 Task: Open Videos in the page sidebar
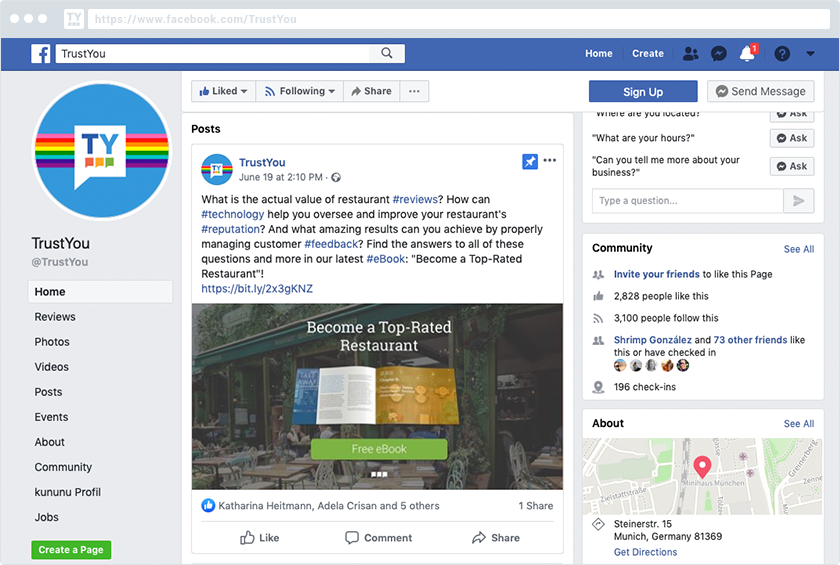point(51,367)
